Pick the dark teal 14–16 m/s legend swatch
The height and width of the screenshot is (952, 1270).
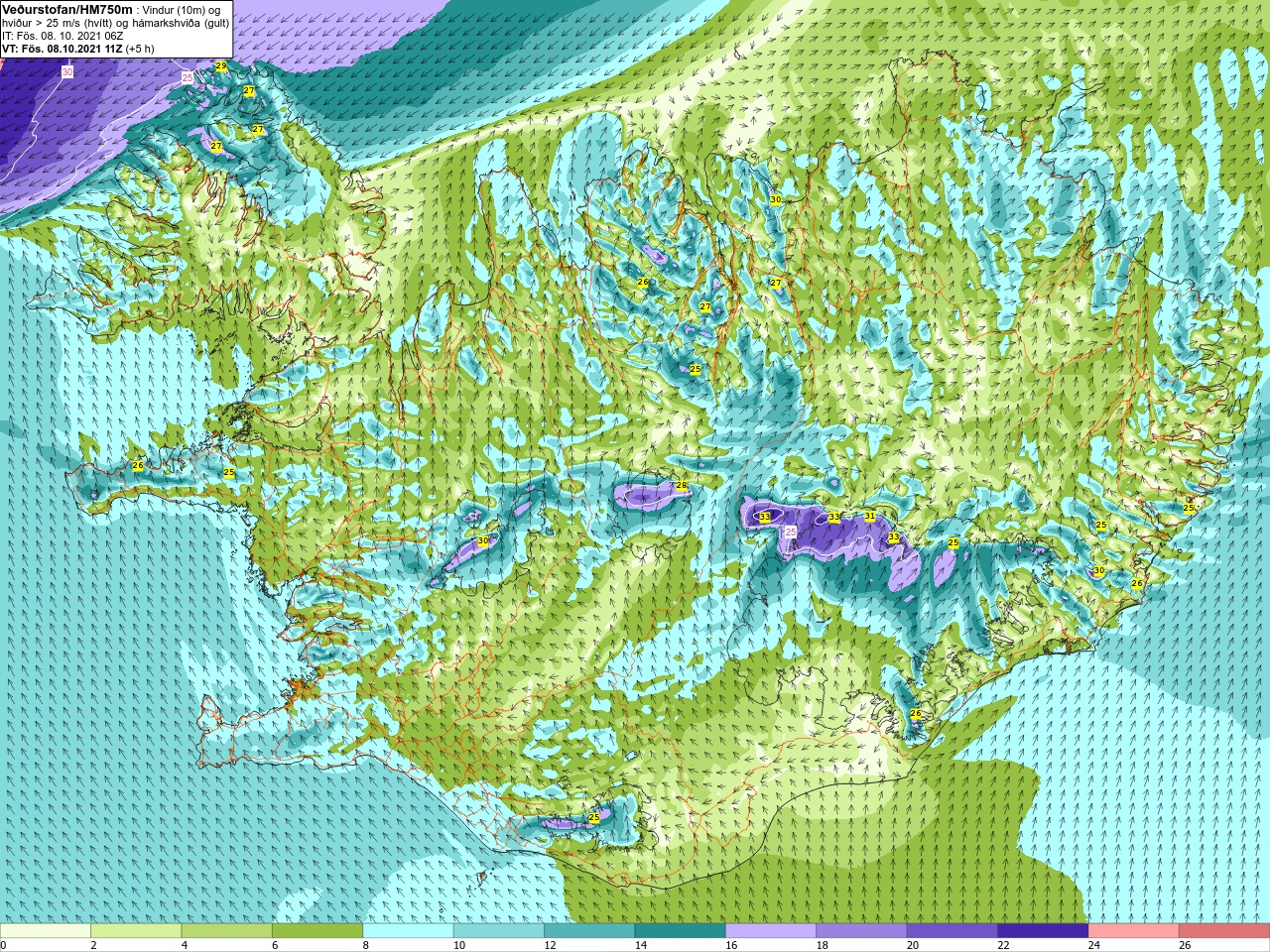[x=681, y=931]
